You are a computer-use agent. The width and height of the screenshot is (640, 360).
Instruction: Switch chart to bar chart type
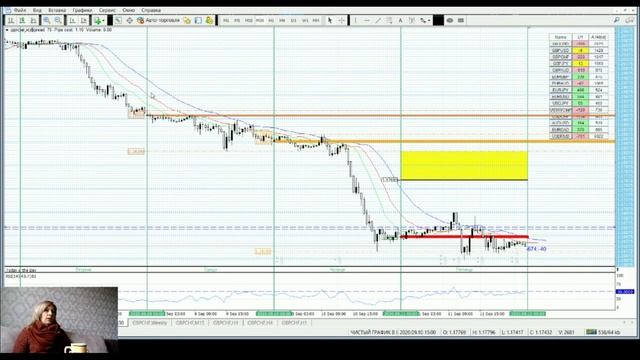pos(11,20)
